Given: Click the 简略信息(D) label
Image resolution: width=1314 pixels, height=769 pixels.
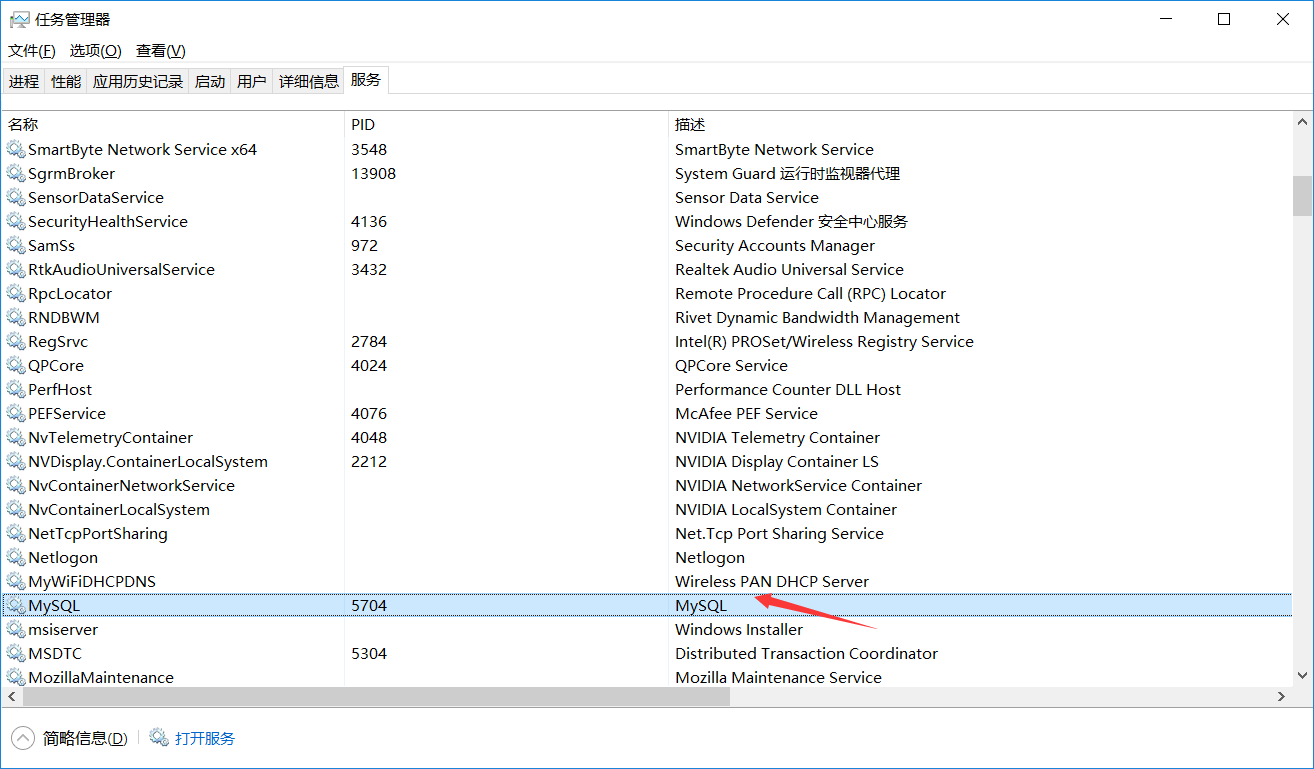Looking at the screenshot, I should pyautogui.click(x=85, y=739).
